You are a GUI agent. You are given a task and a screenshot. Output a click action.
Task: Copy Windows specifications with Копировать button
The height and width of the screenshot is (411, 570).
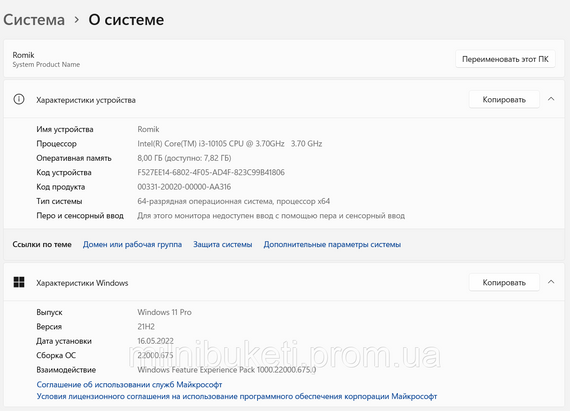(504, 282)
